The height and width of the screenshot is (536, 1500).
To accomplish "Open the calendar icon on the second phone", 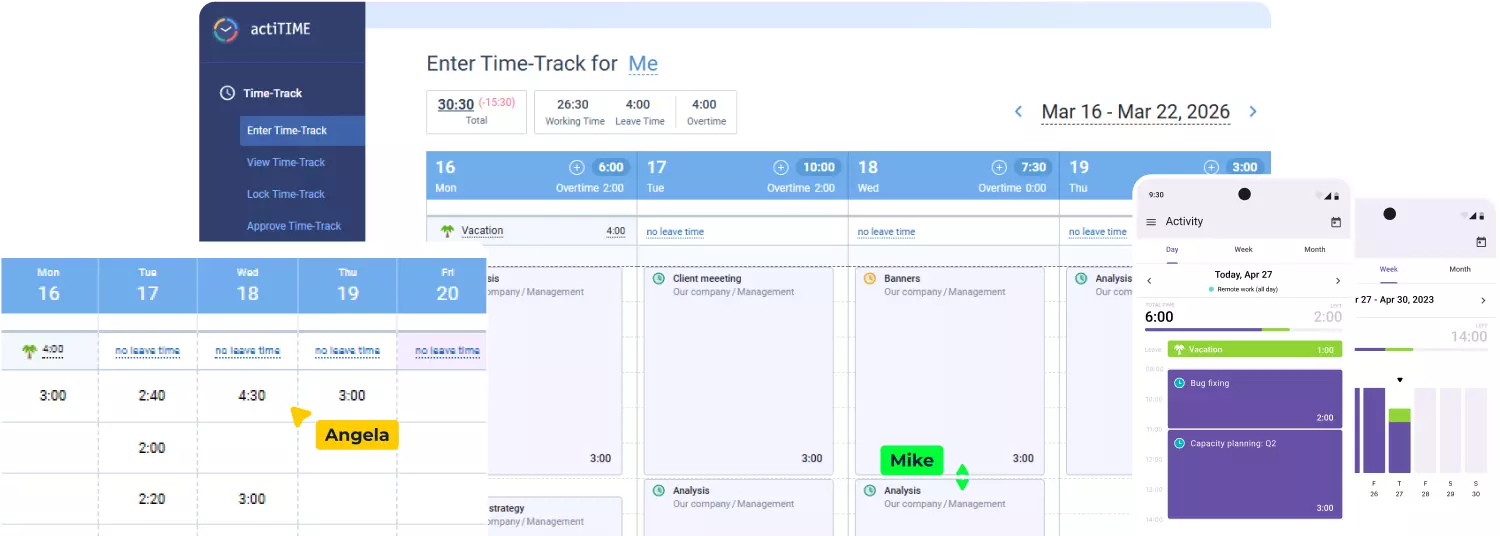I will tap(1482, 242).
